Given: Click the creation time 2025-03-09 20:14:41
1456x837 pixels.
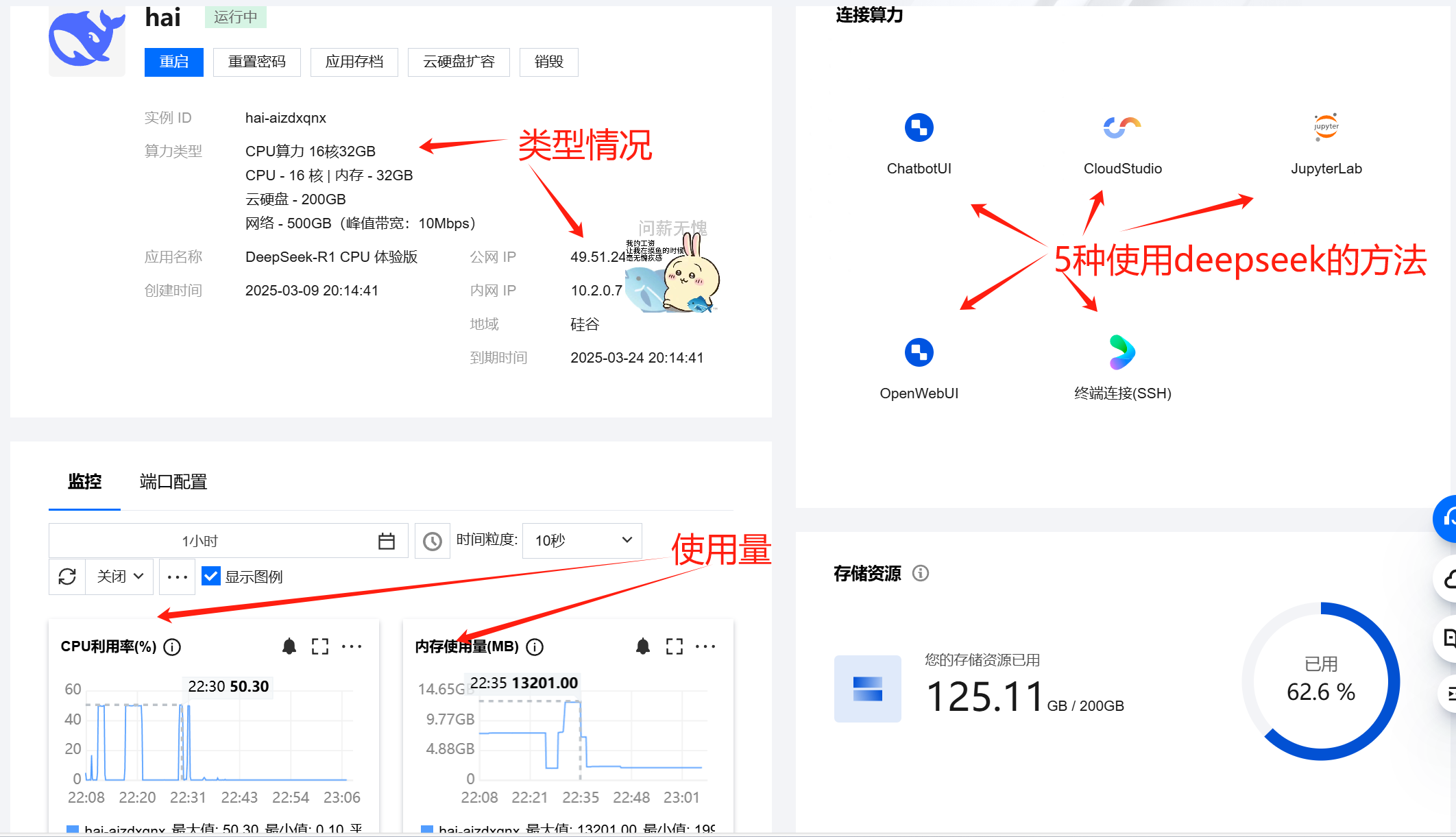Looking at the screenshot, I should tap(312, 291).
